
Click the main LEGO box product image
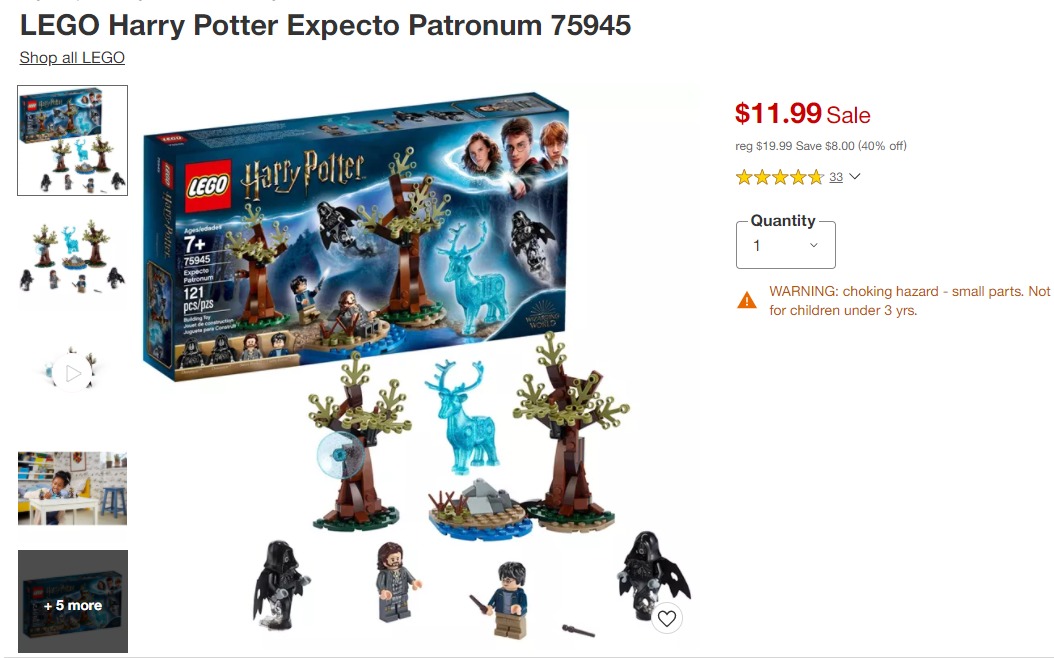356,235
